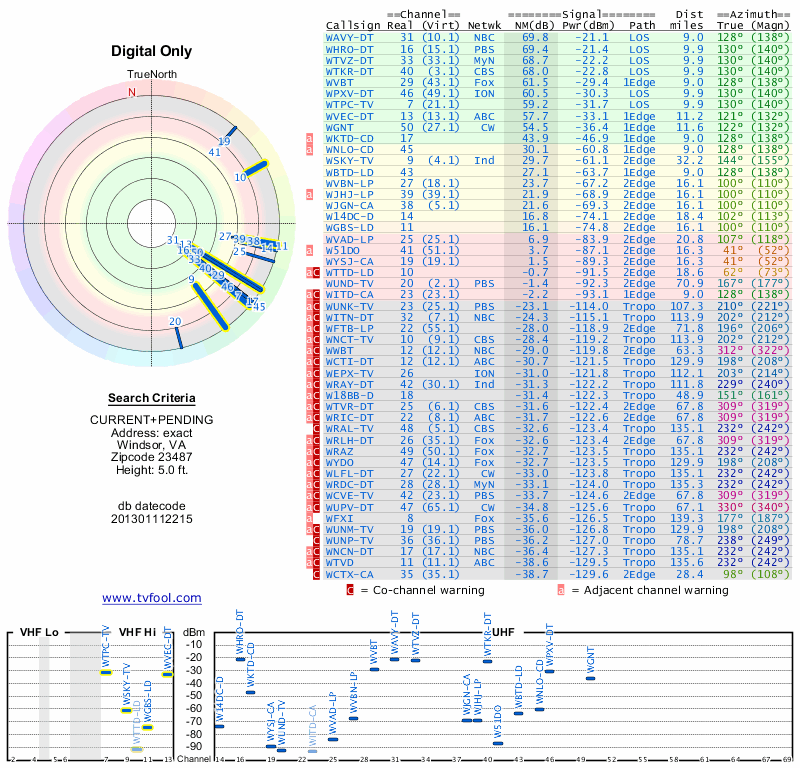Viewport: 800px width, 768px height.
Task: Click channel 20 label on the radar plot
Action: point(175,321)
